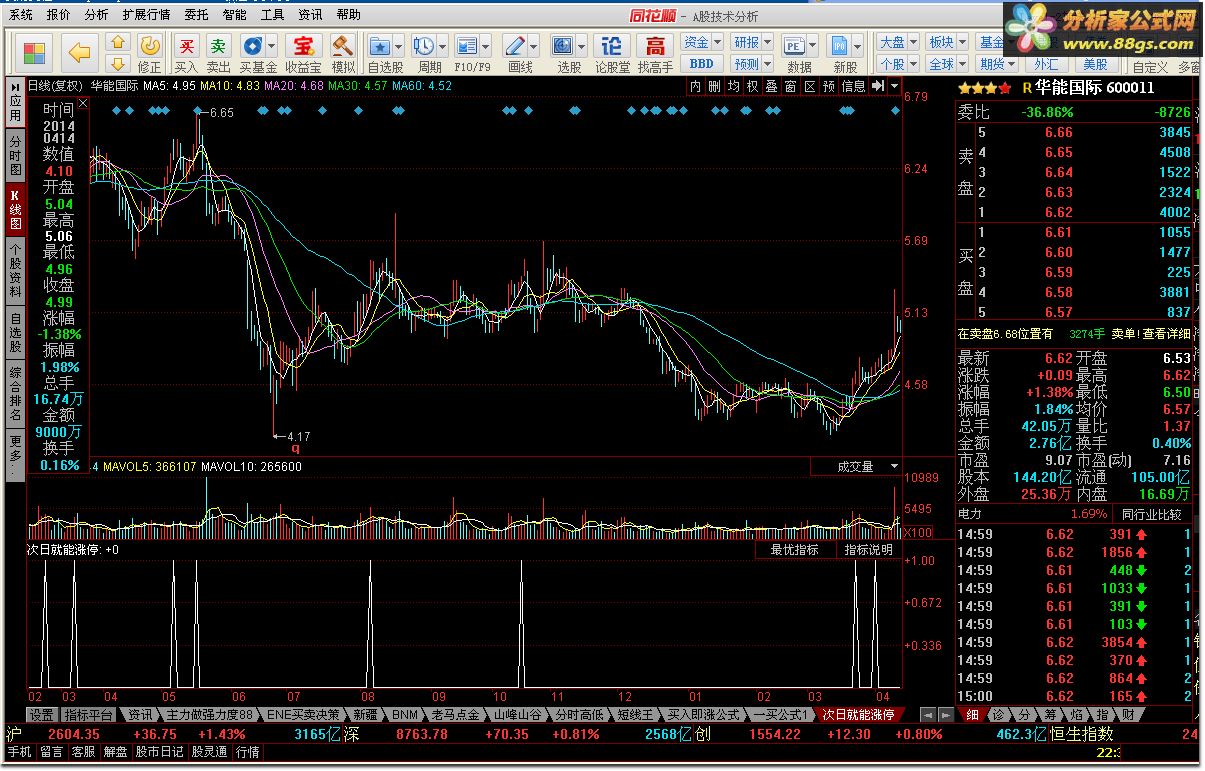This screenshot has height=771, width=1205.
Task: Toggle the 区 range button in chart header
Action: point(809,87)
